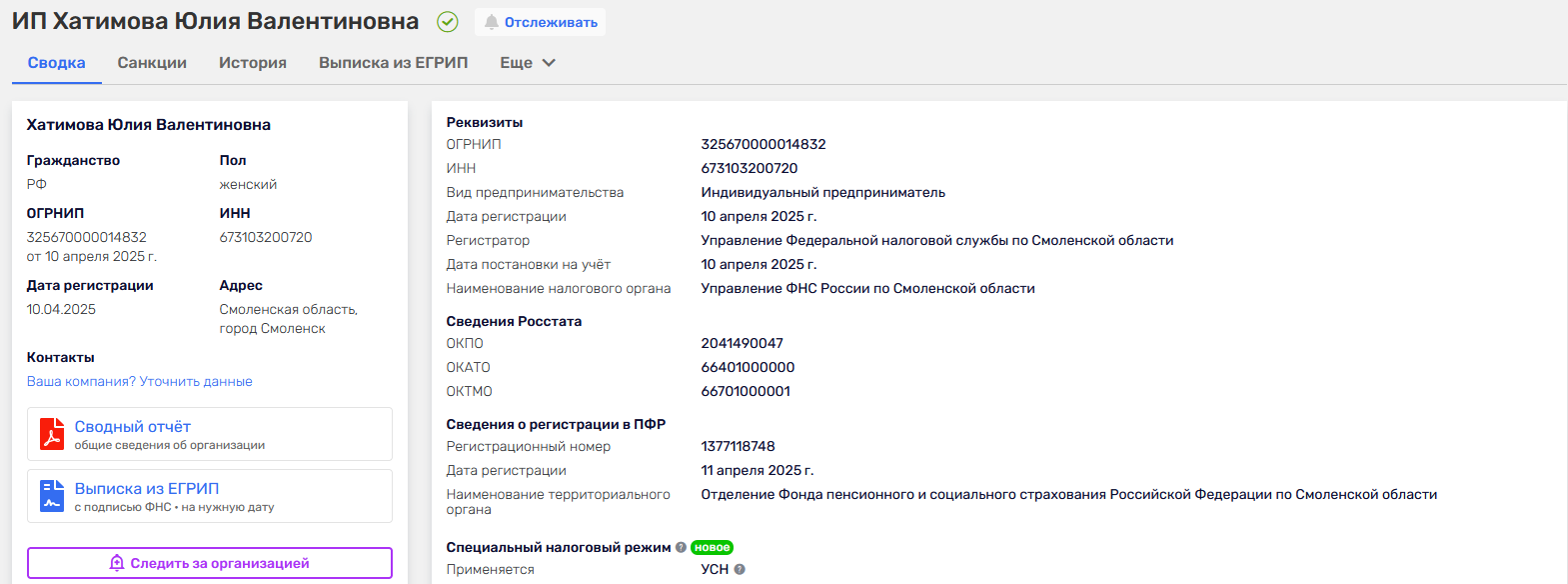Image resolution: width=1568 pixels, height=584 pixels.
Task: Click the card heading Хатимова Юлия Валентиновна
Action: [x=149, y=125]
